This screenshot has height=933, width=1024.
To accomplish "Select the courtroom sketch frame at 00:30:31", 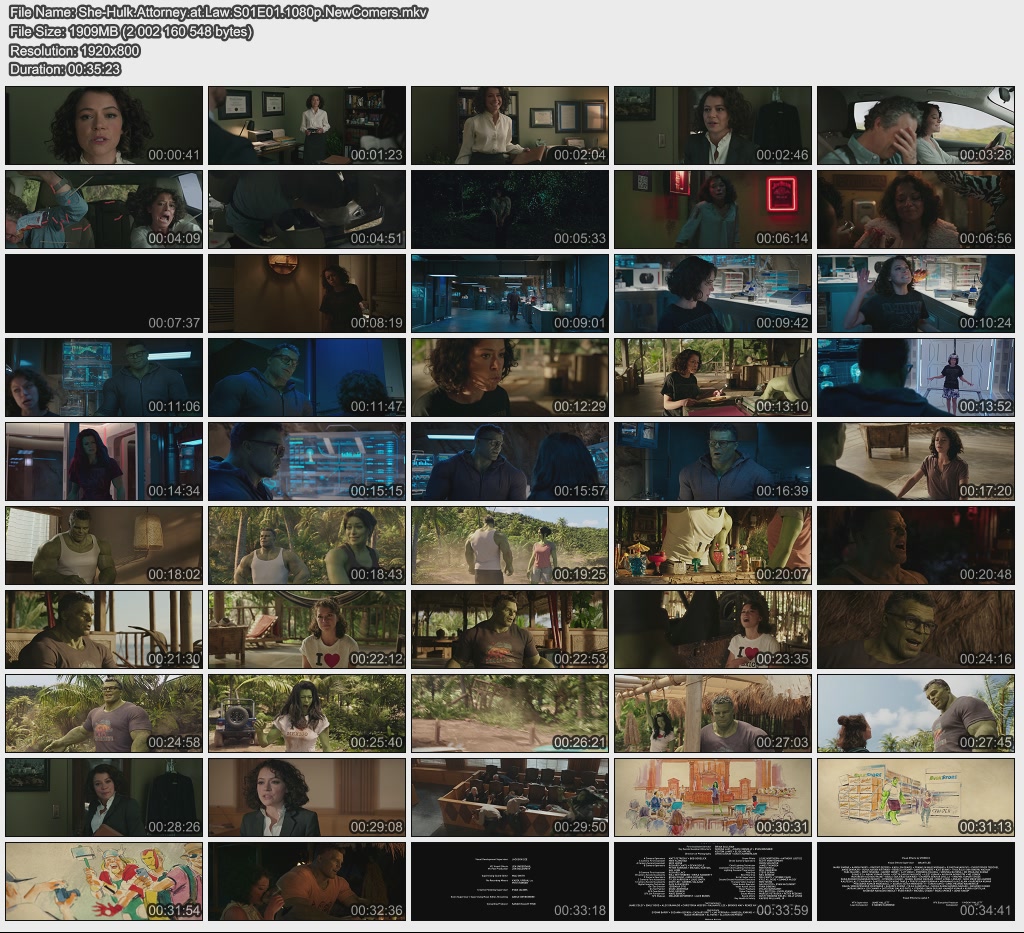I will [x=713, y=798].
